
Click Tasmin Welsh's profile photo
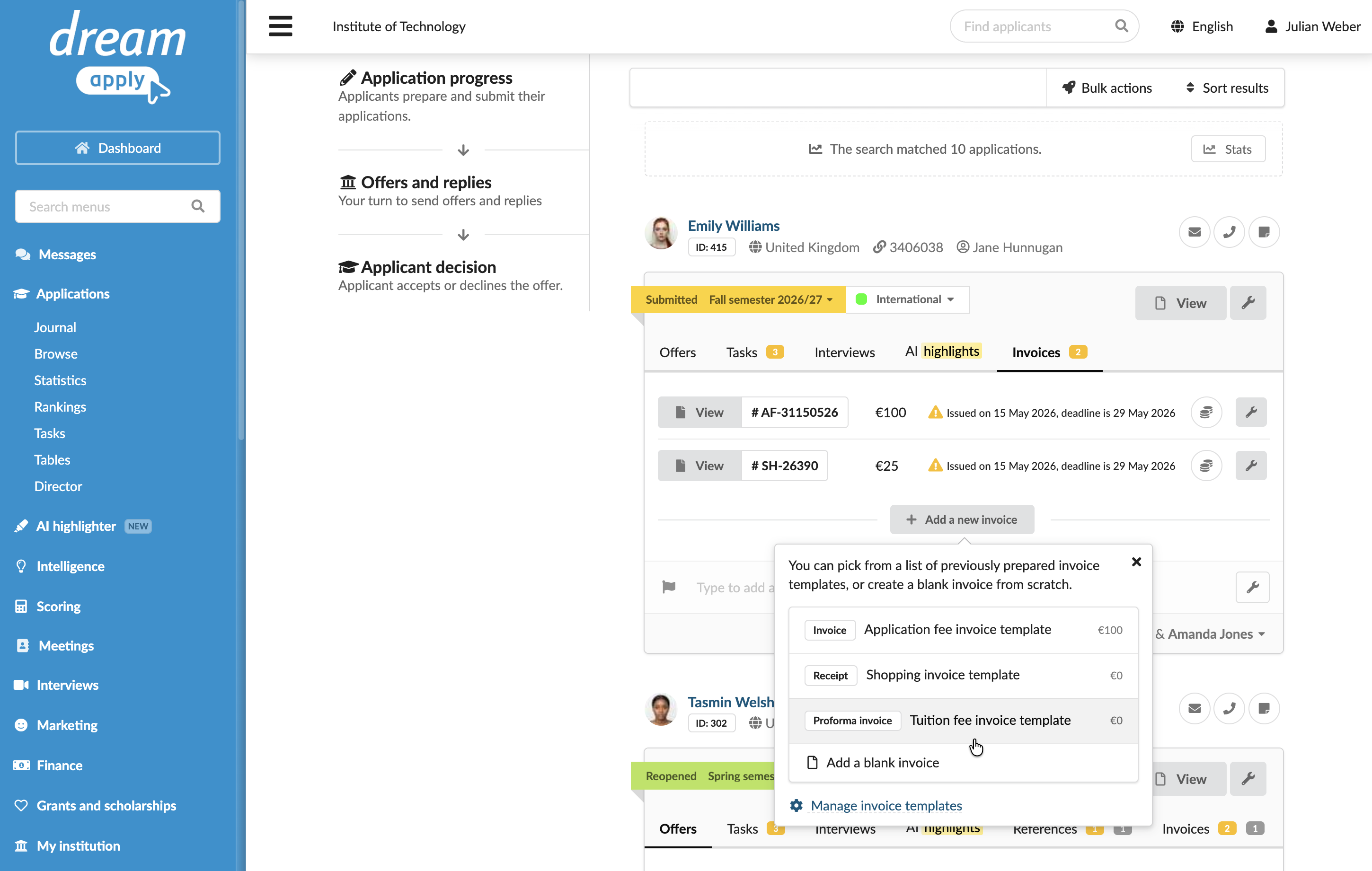tap(661, 709)
